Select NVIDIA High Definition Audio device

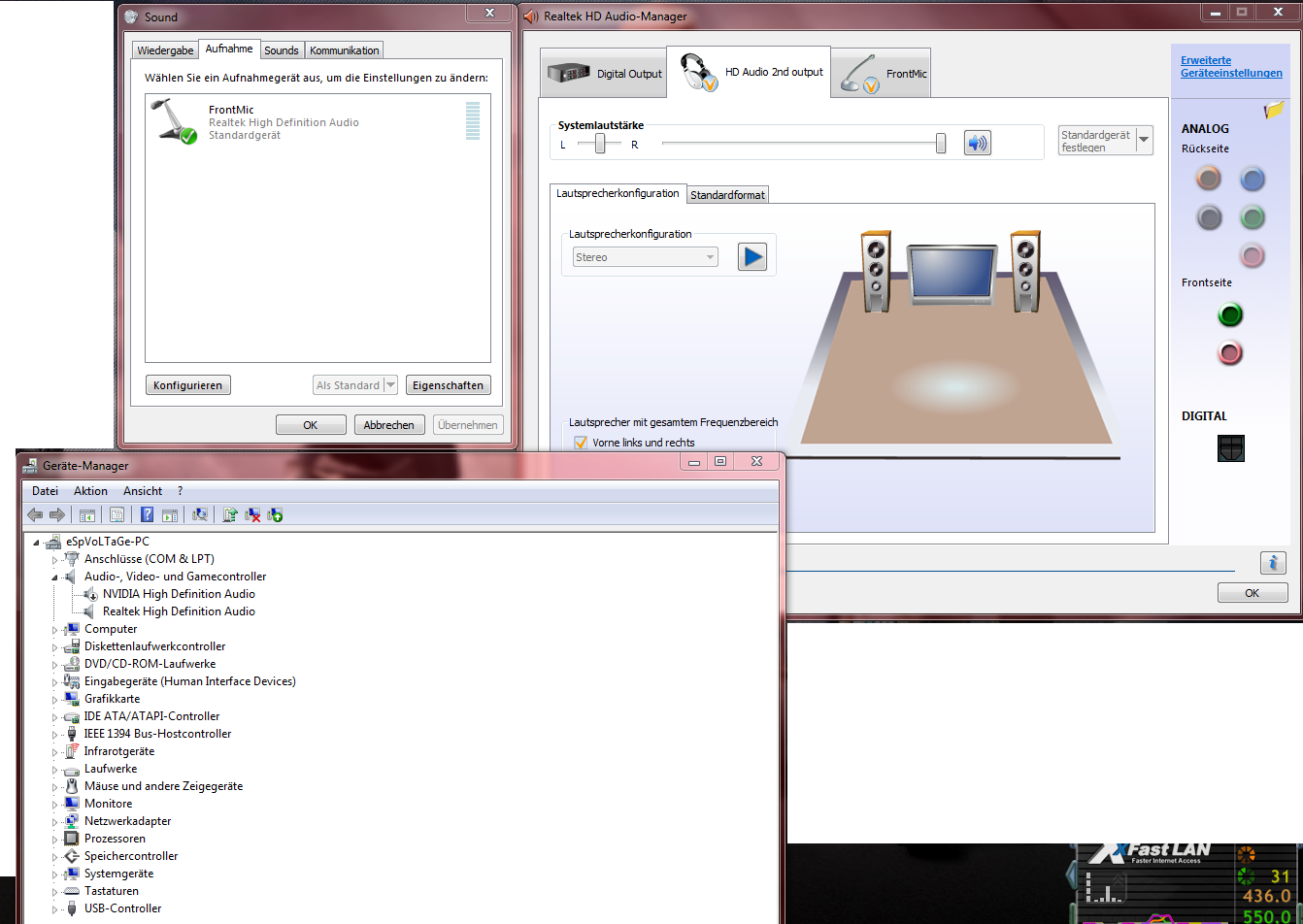coord(179,594)
